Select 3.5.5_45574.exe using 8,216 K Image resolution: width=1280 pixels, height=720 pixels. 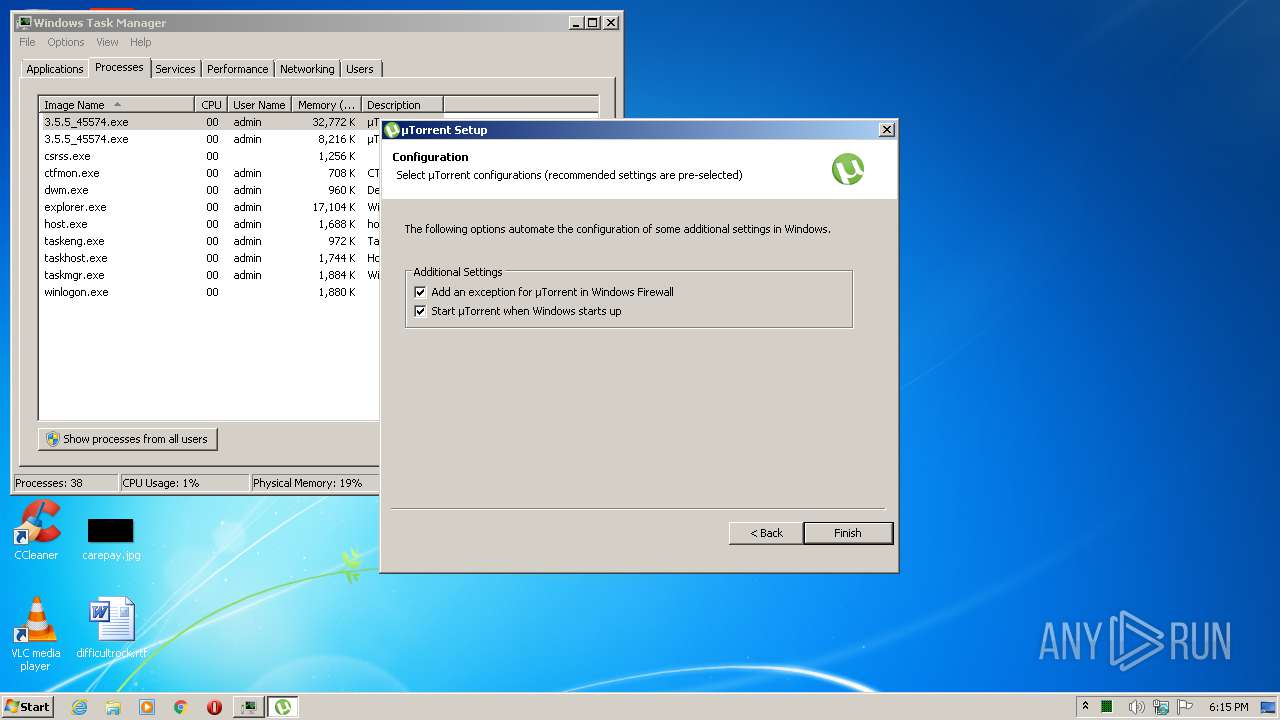tap(210, 139)
